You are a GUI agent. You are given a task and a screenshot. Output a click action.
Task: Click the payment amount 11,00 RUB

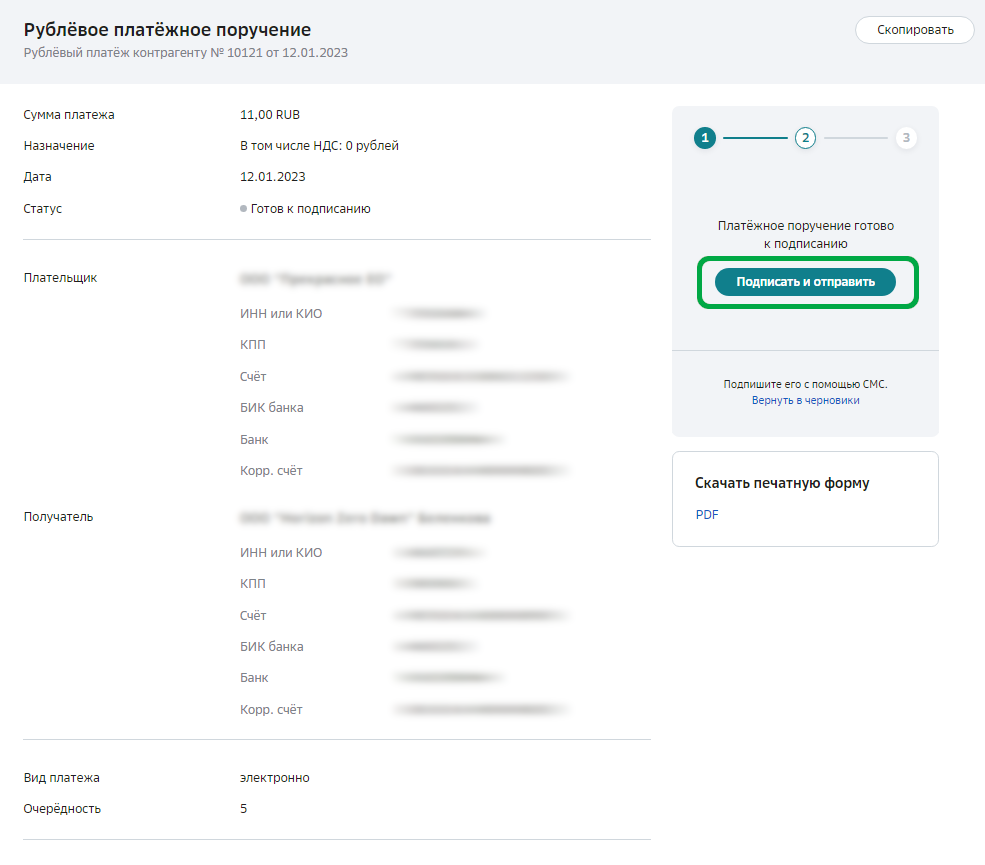click(x=270, y=115)
